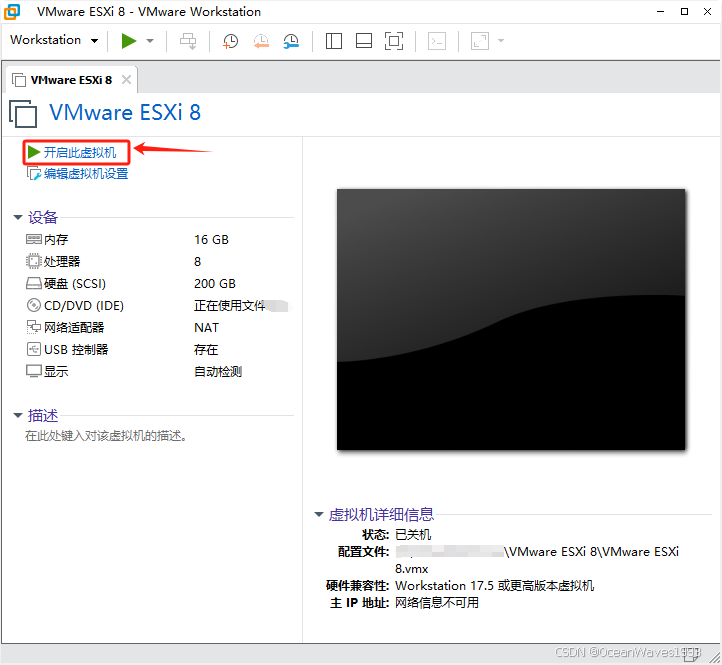Click the NAT network value

point(206,327)
